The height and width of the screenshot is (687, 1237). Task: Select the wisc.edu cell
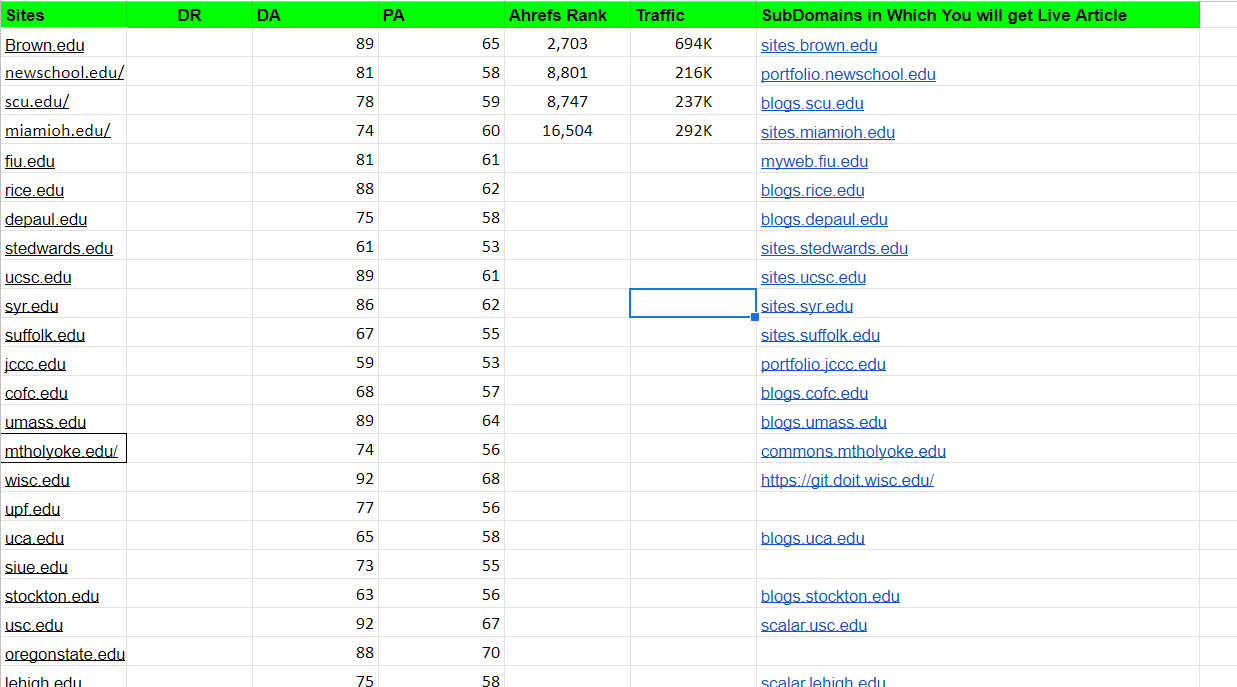(64, 480)
